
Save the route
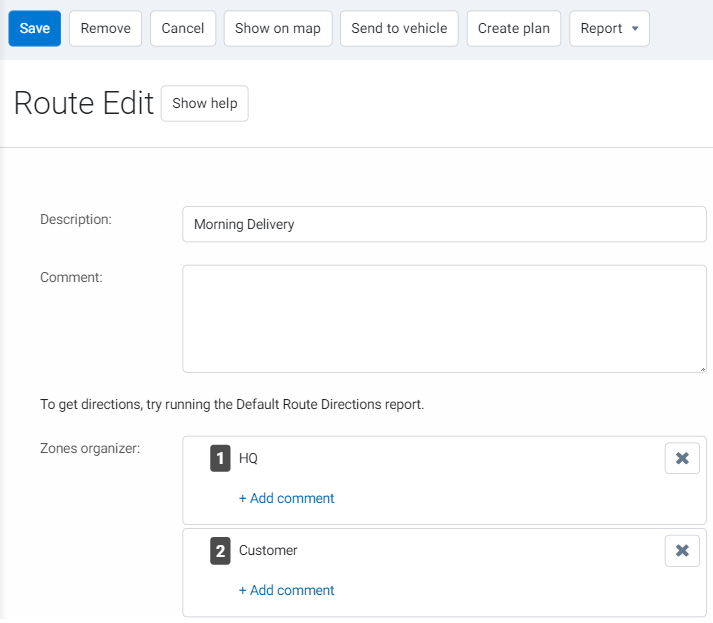click(x=34, y=28)
